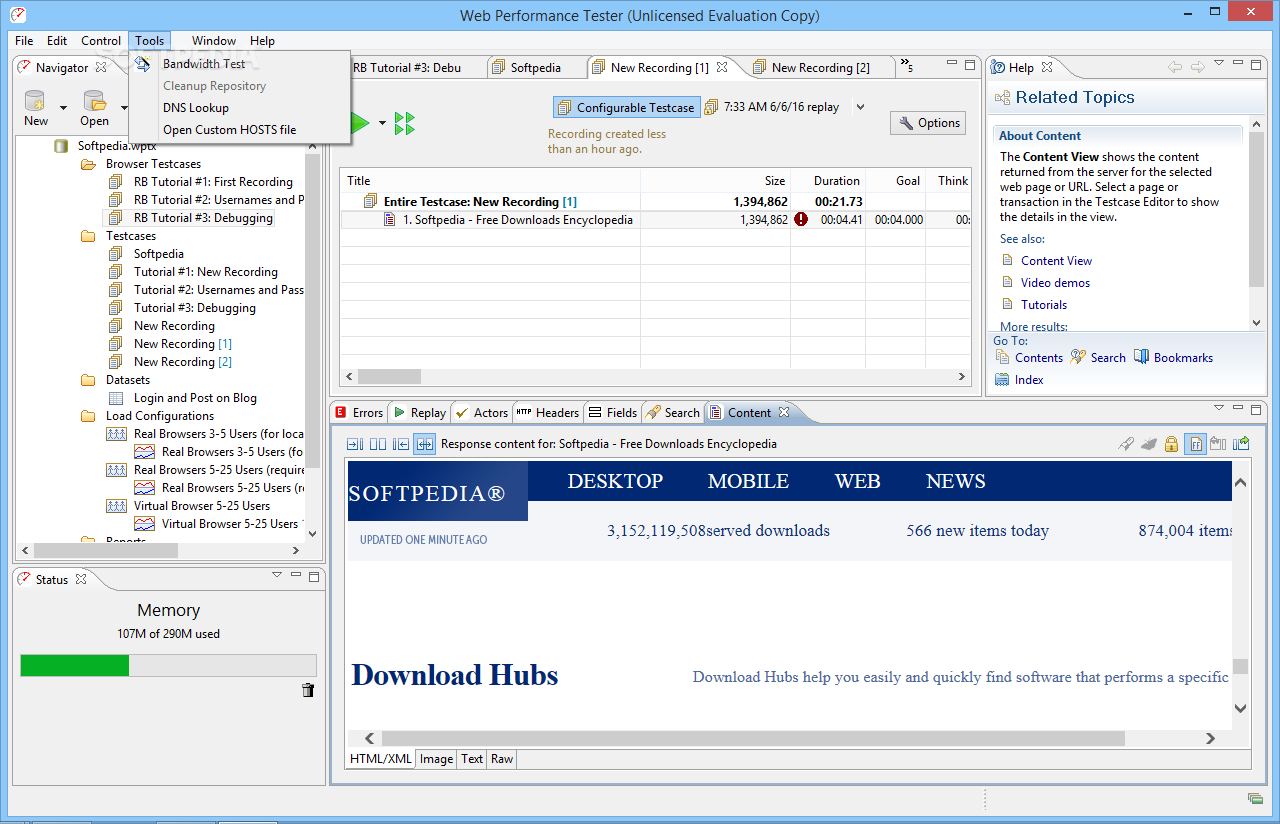Click the status bar icon at bottom right
Image resolution: width=1280 pixels, height=824 pixels.
click(x=1255, y=798)
